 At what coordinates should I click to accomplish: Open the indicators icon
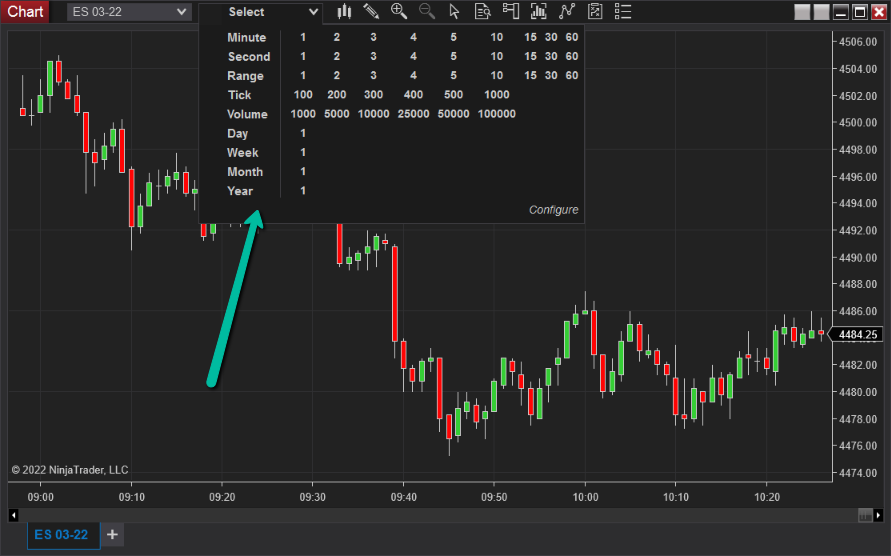point(538,11)
